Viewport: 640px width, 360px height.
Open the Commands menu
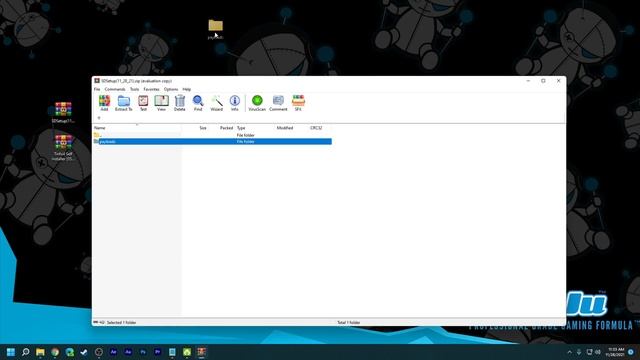(x=115, y=89)
